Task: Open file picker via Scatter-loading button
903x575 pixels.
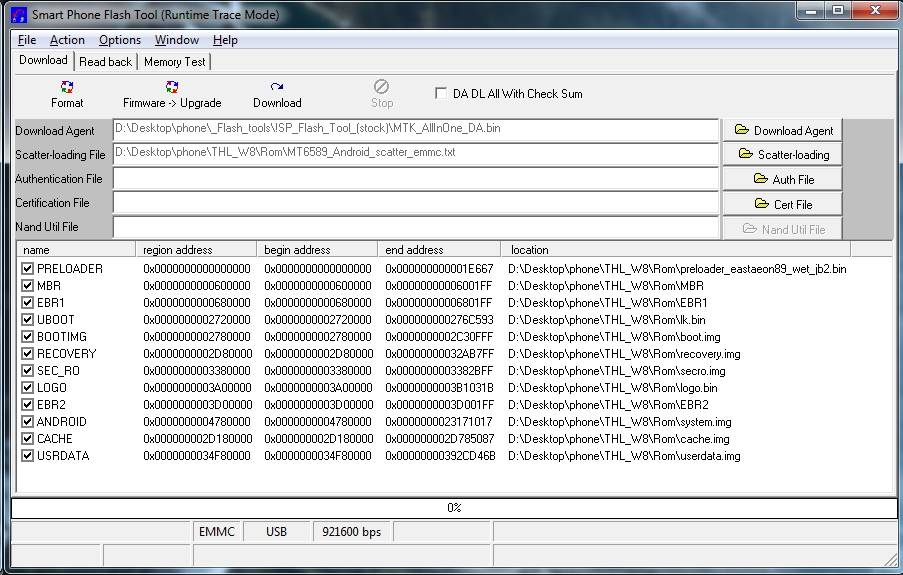Action: (782, 154)
